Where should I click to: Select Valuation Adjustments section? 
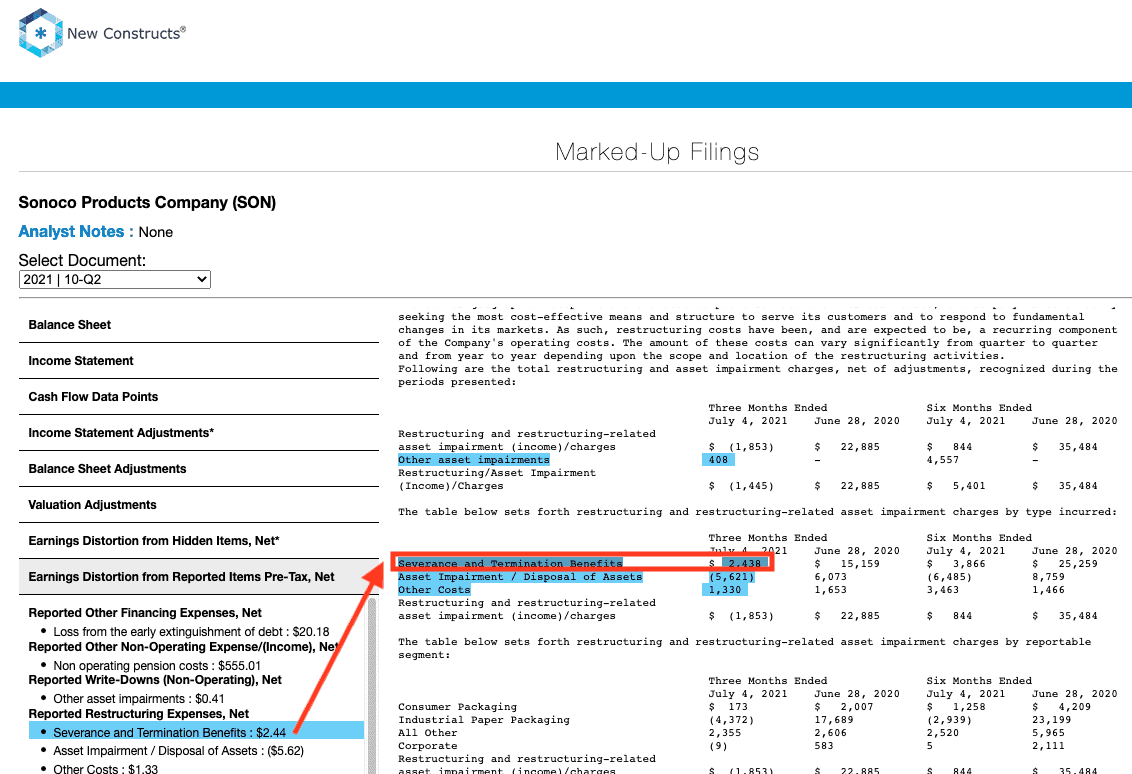pos(199,505)
